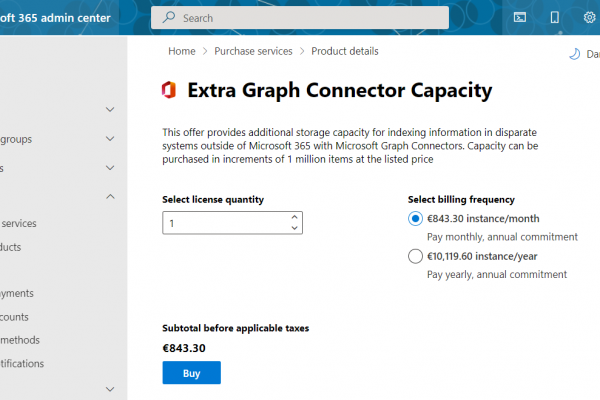Screen dimensions: 600x400
Task: Click the license quantity input field
Action: tap(225, 223)
